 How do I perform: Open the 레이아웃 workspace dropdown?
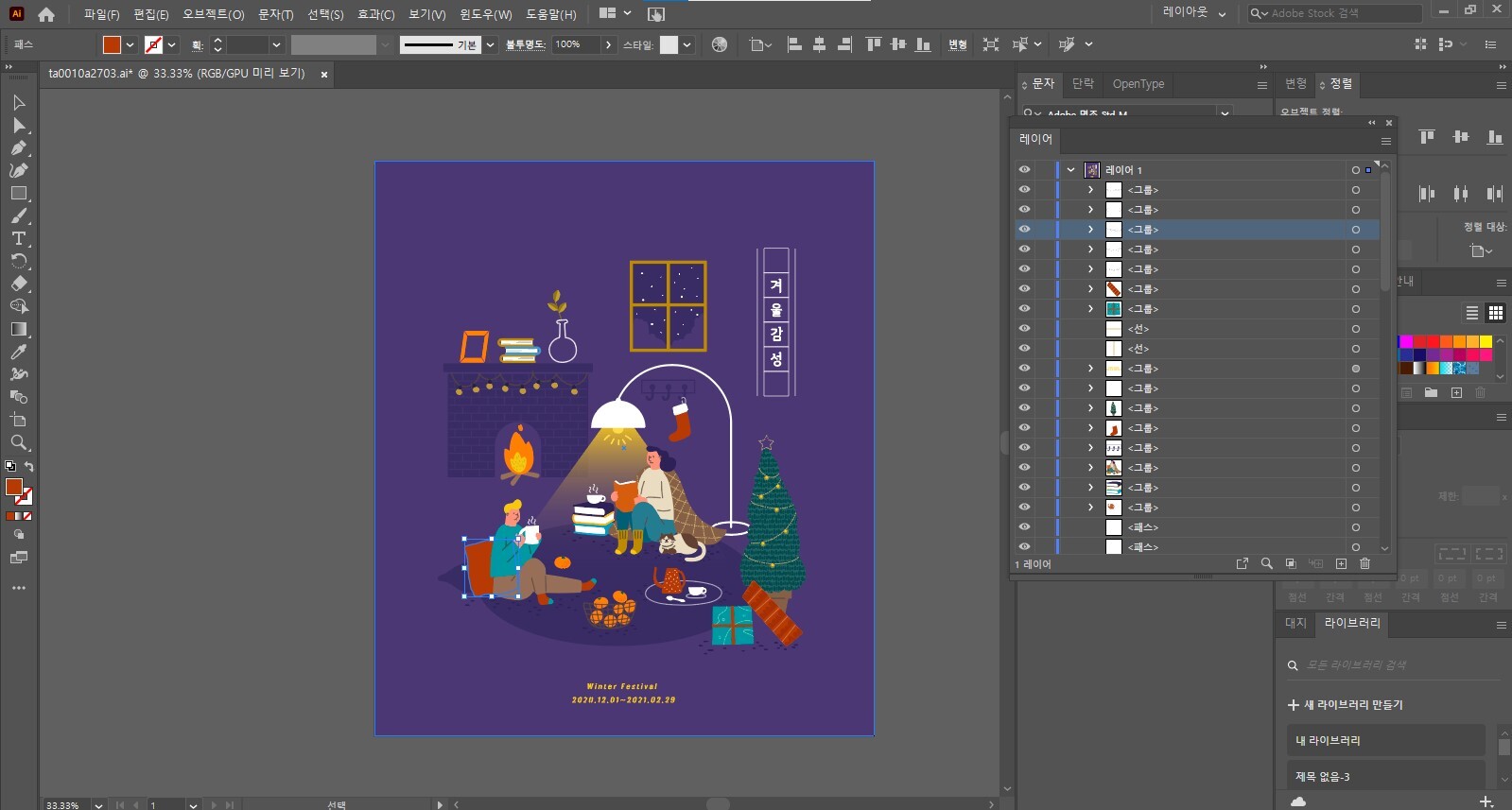point(1194,13)
